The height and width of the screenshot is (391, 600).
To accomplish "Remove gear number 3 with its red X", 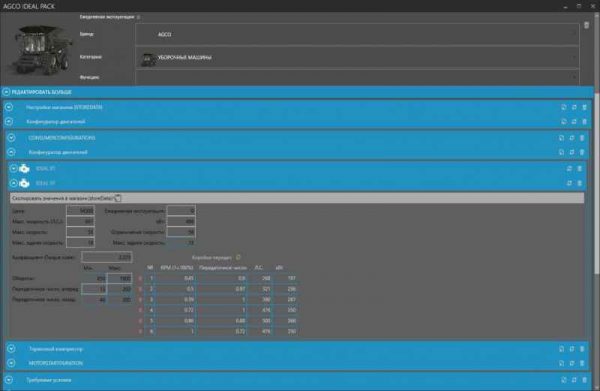I will click(140, 300).
